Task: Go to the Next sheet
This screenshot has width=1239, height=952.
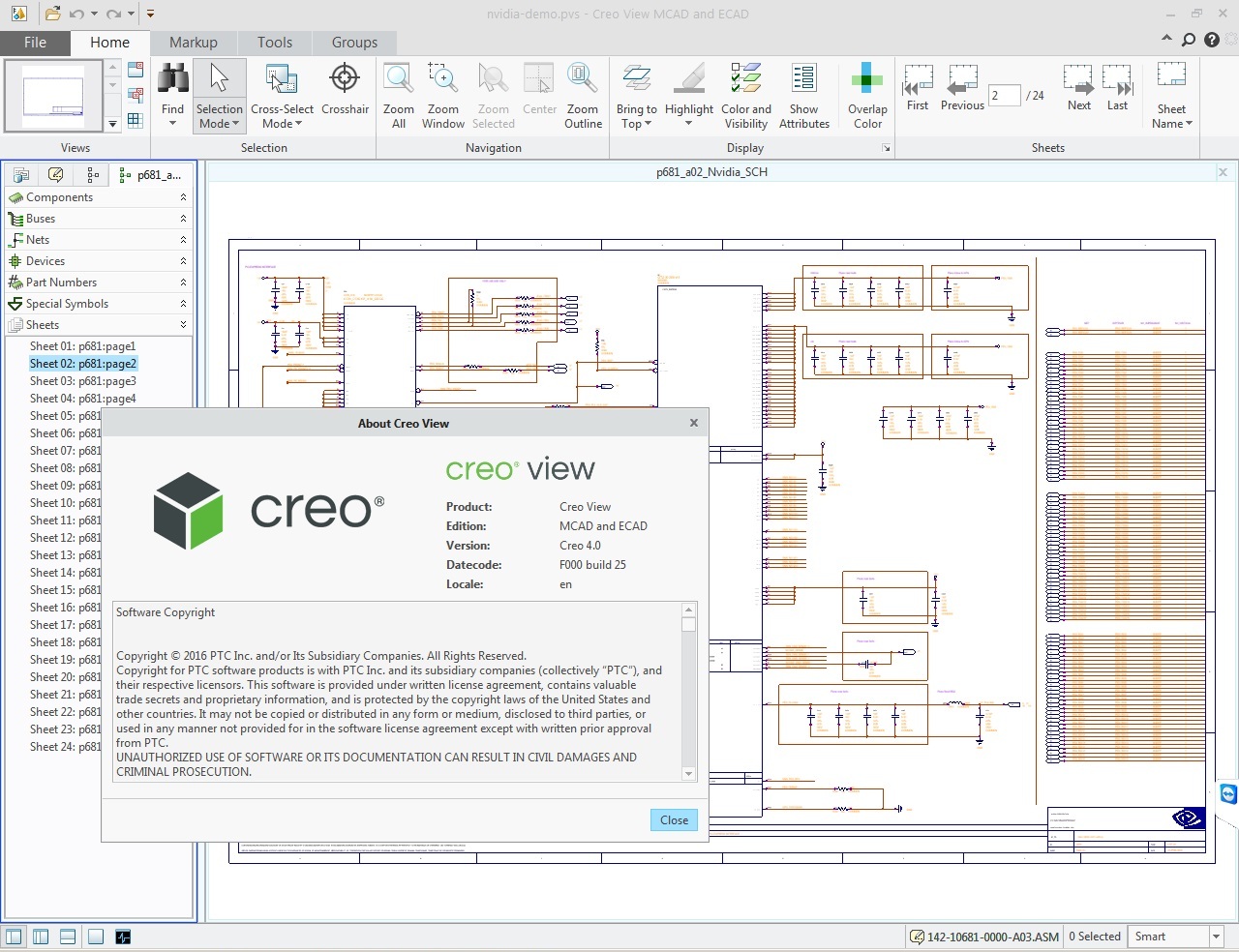Action: pyautogui.click(x=1078, y=79)
